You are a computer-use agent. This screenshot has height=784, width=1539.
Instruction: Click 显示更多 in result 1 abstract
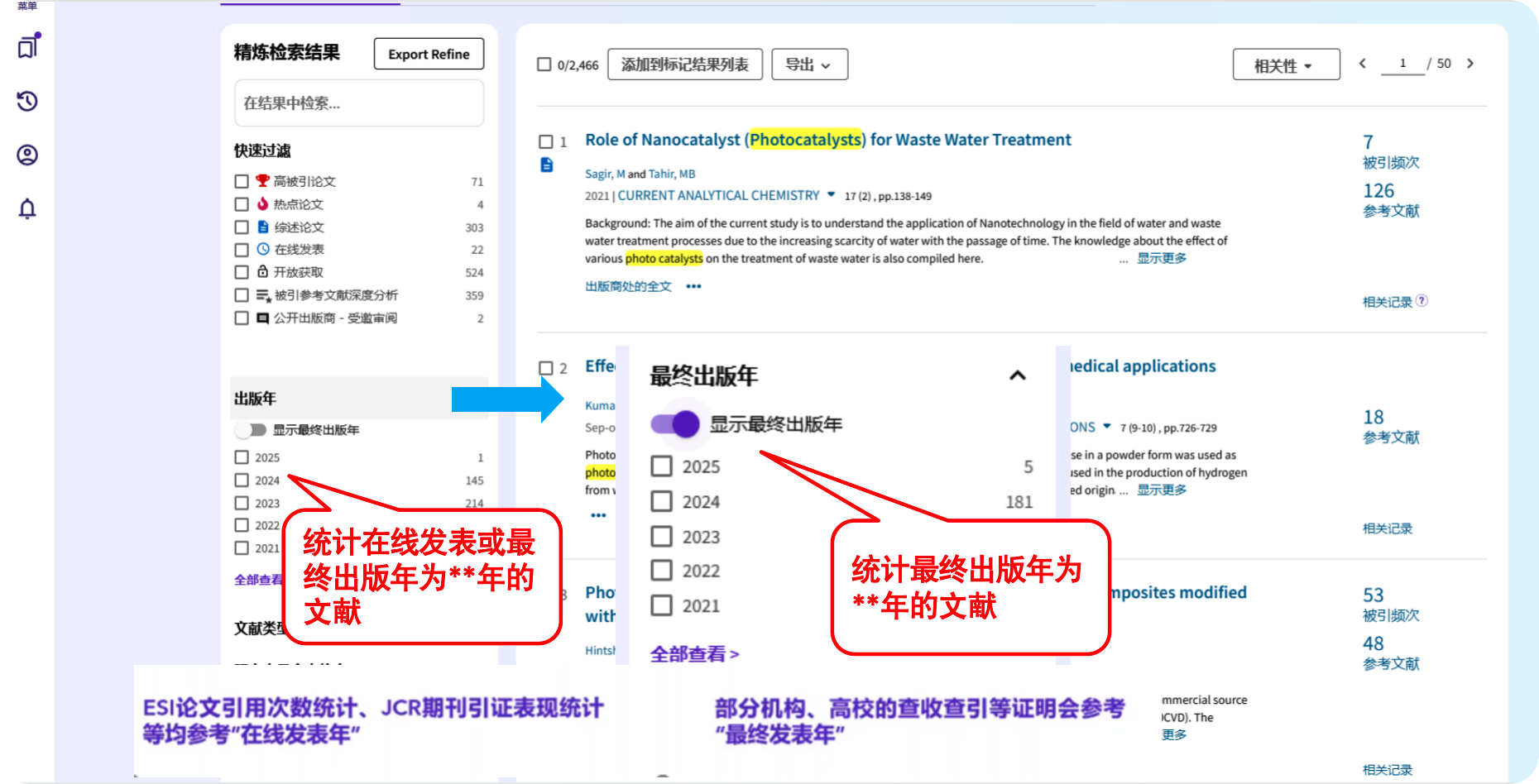[x=1162, y=259]
